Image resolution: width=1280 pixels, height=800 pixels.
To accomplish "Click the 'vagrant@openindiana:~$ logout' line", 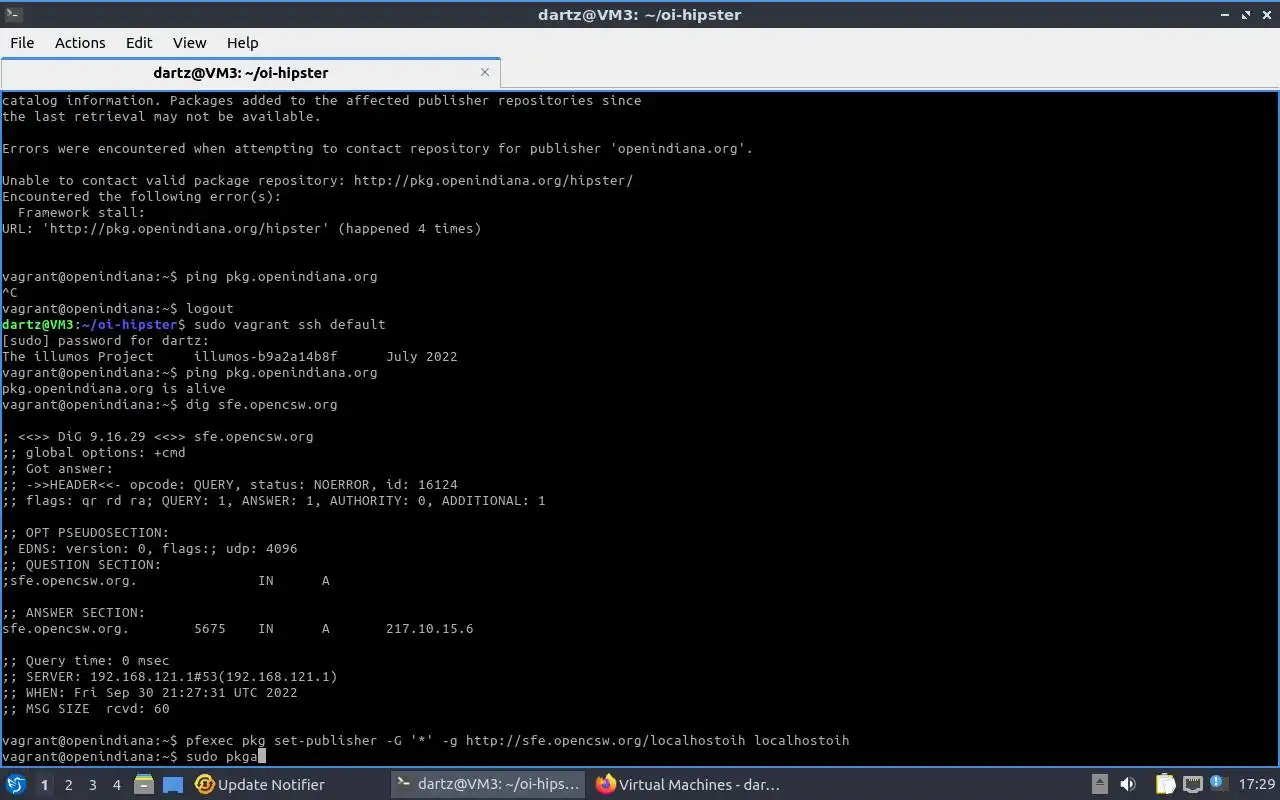I will 117,309.
